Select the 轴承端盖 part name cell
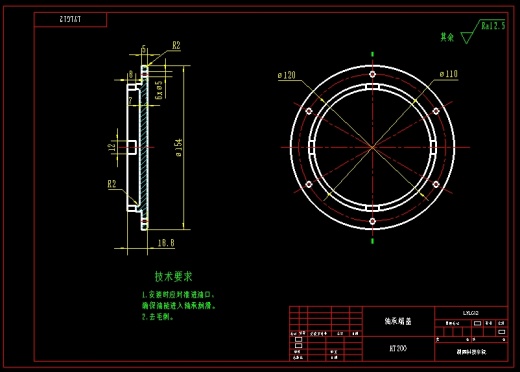 click(398, 321)
